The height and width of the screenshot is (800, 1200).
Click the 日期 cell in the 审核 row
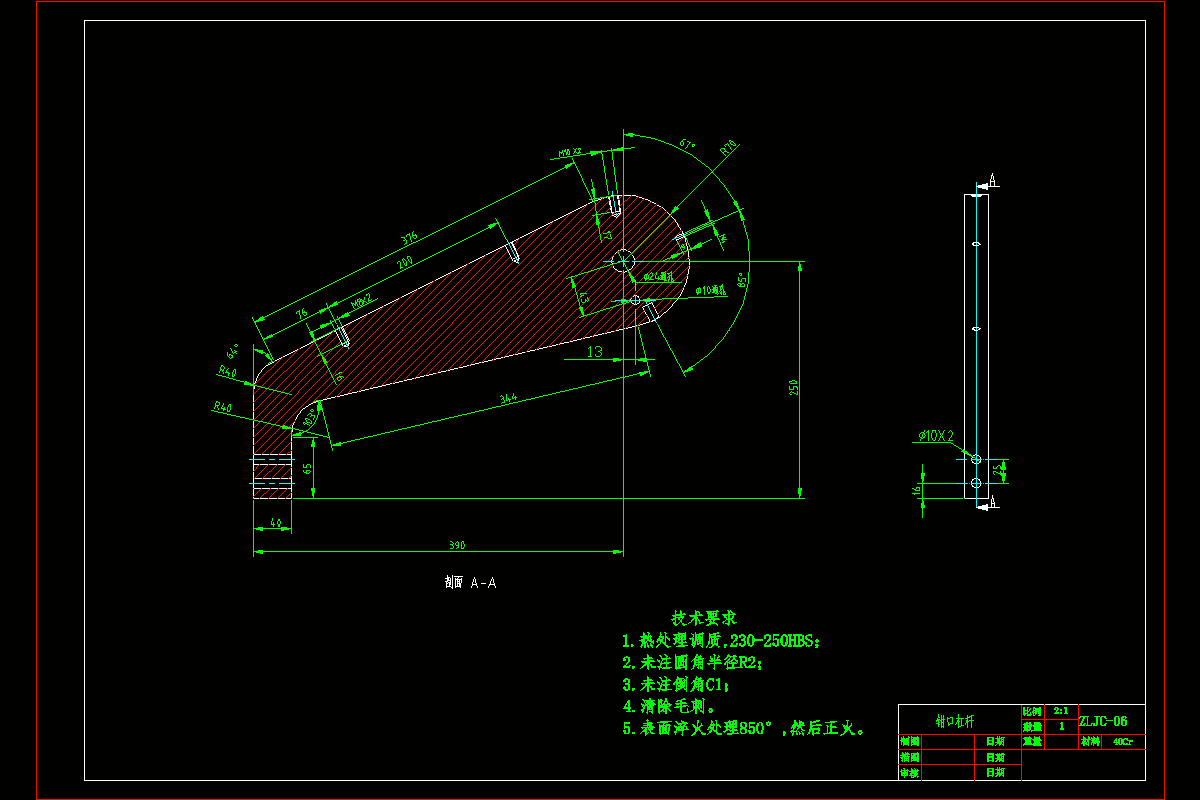pyautogui.click(x=997, y=773)
